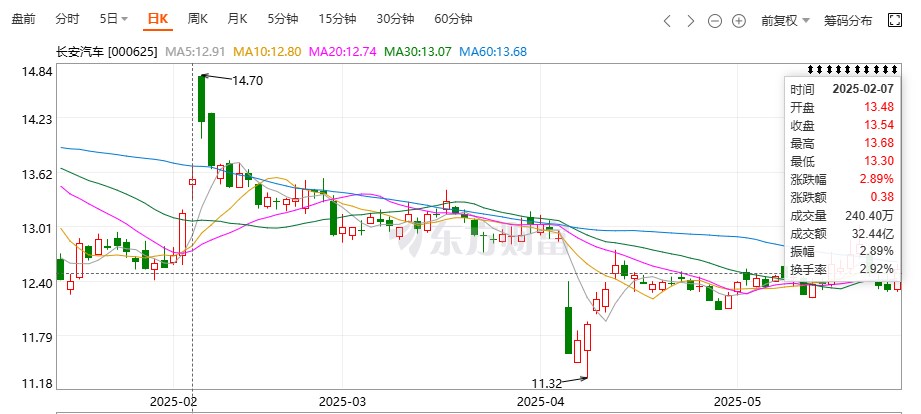
Task: Click the 13.62 price axis label
Action: [37, 174]
